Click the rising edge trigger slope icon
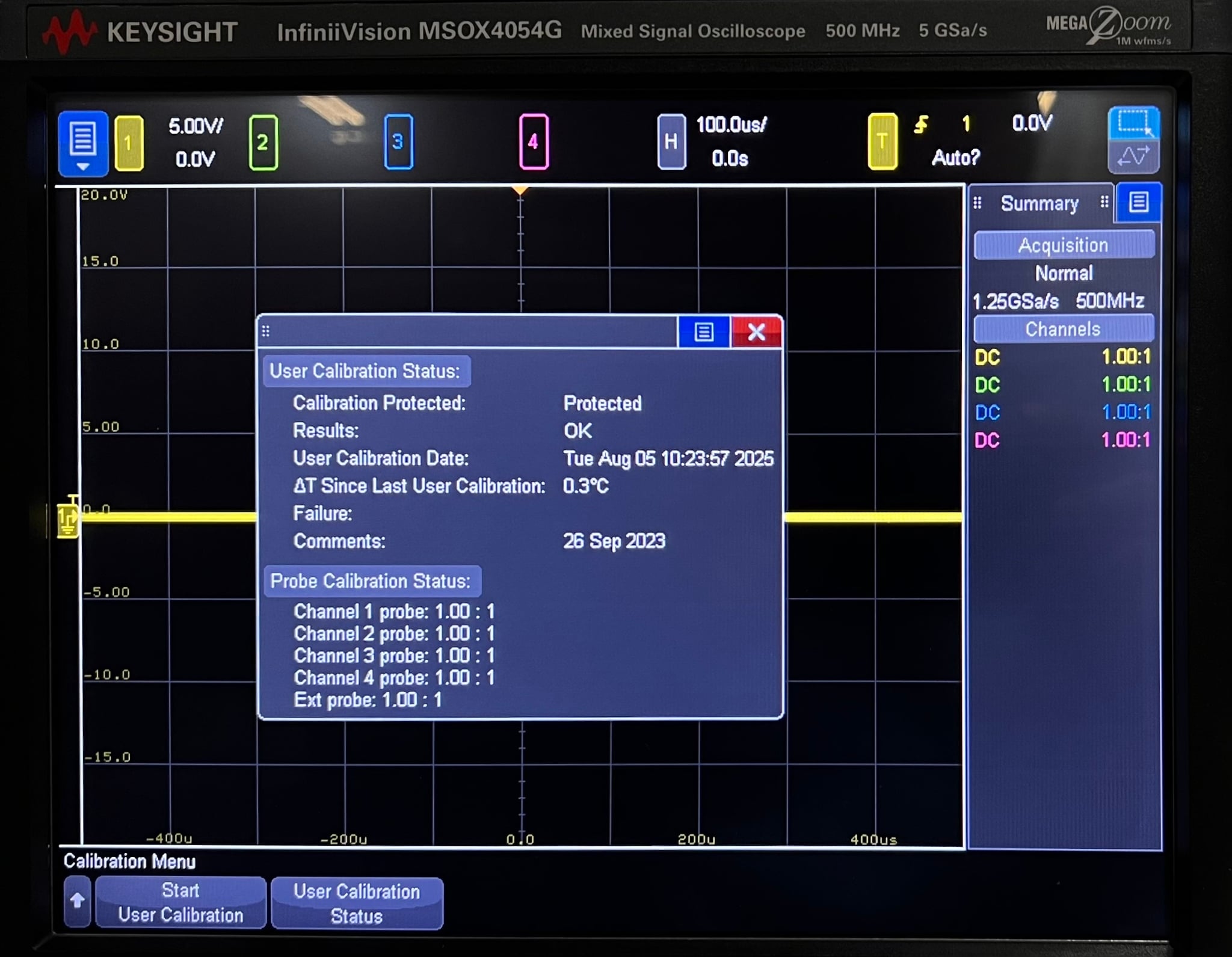Viewport: 1232px width, 957px height. (920, 125)
